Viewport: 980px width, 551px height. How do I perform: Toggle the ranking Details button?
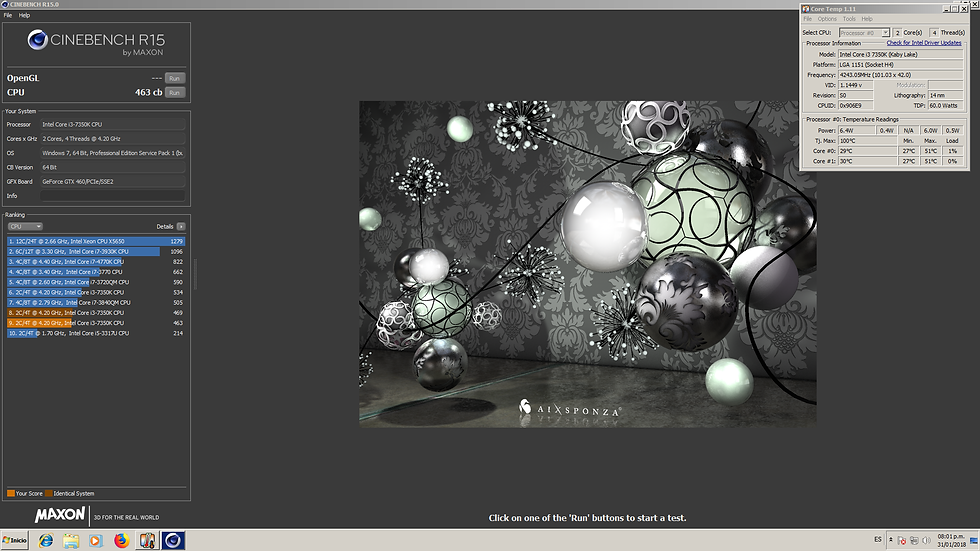click(181, 226)
